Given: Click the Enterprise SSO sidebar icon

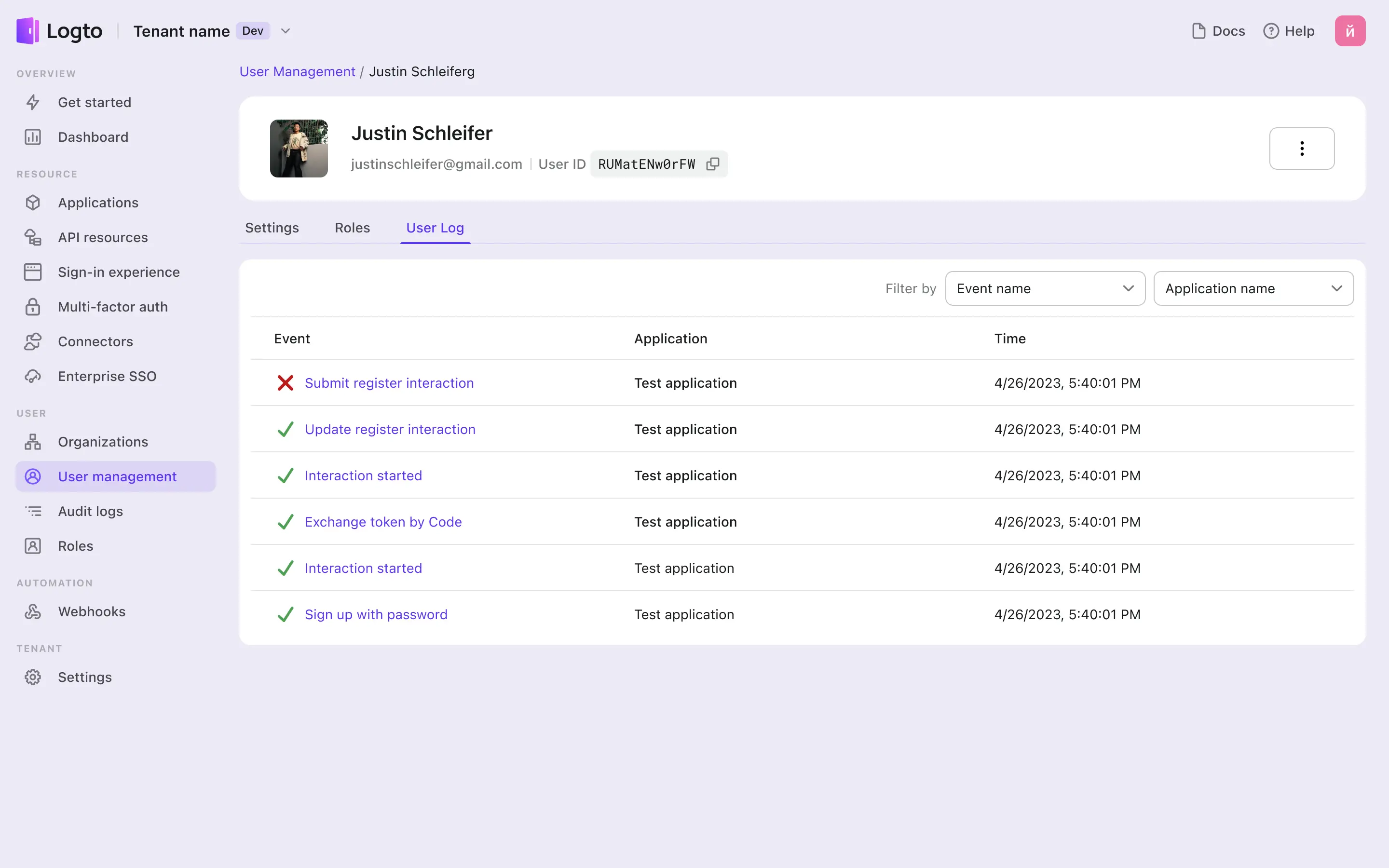Looking at the screenshot, I should 32,376.
